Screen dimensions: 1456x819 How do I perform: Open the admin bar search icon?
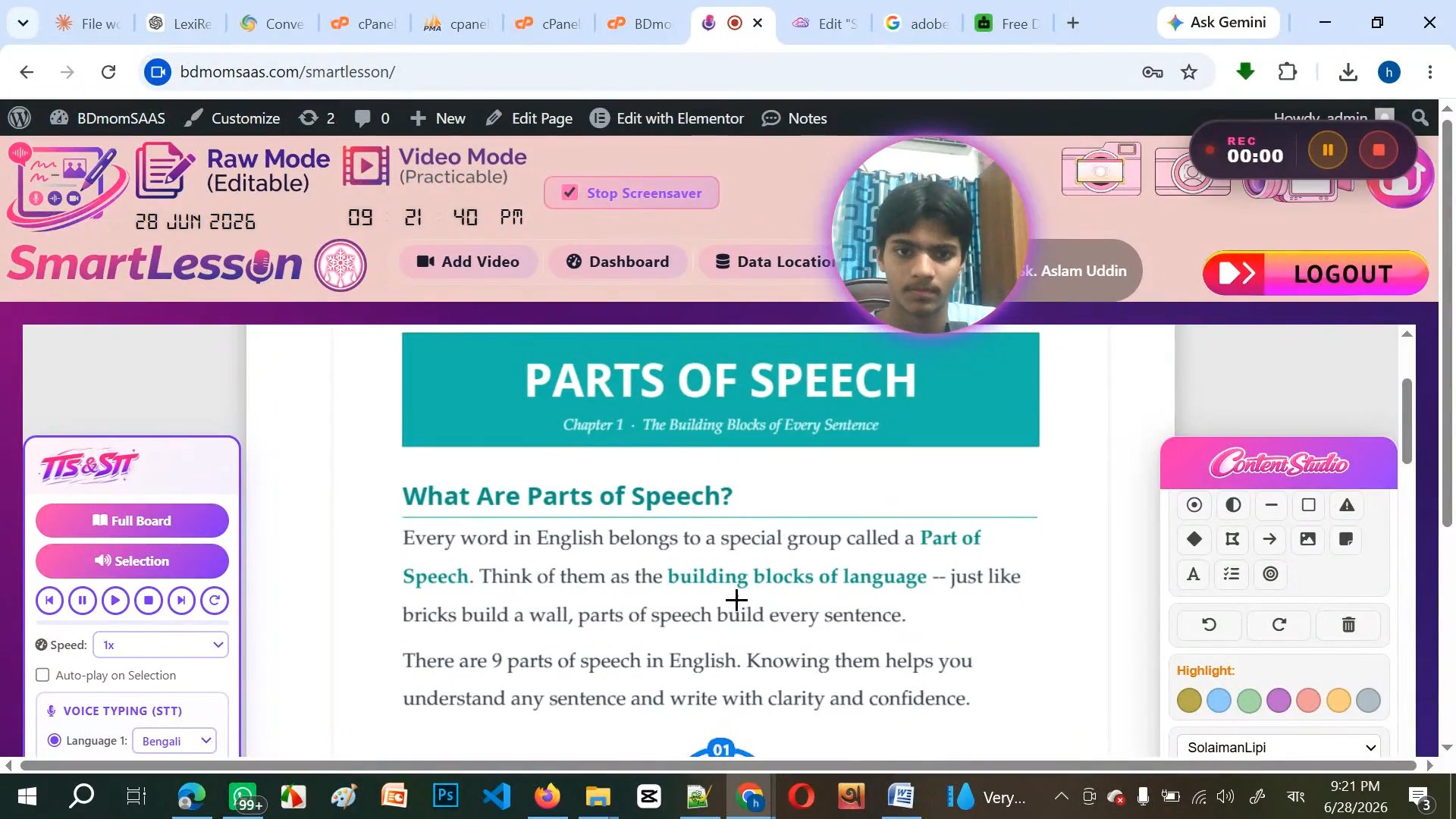click(x=1420, y=118)
